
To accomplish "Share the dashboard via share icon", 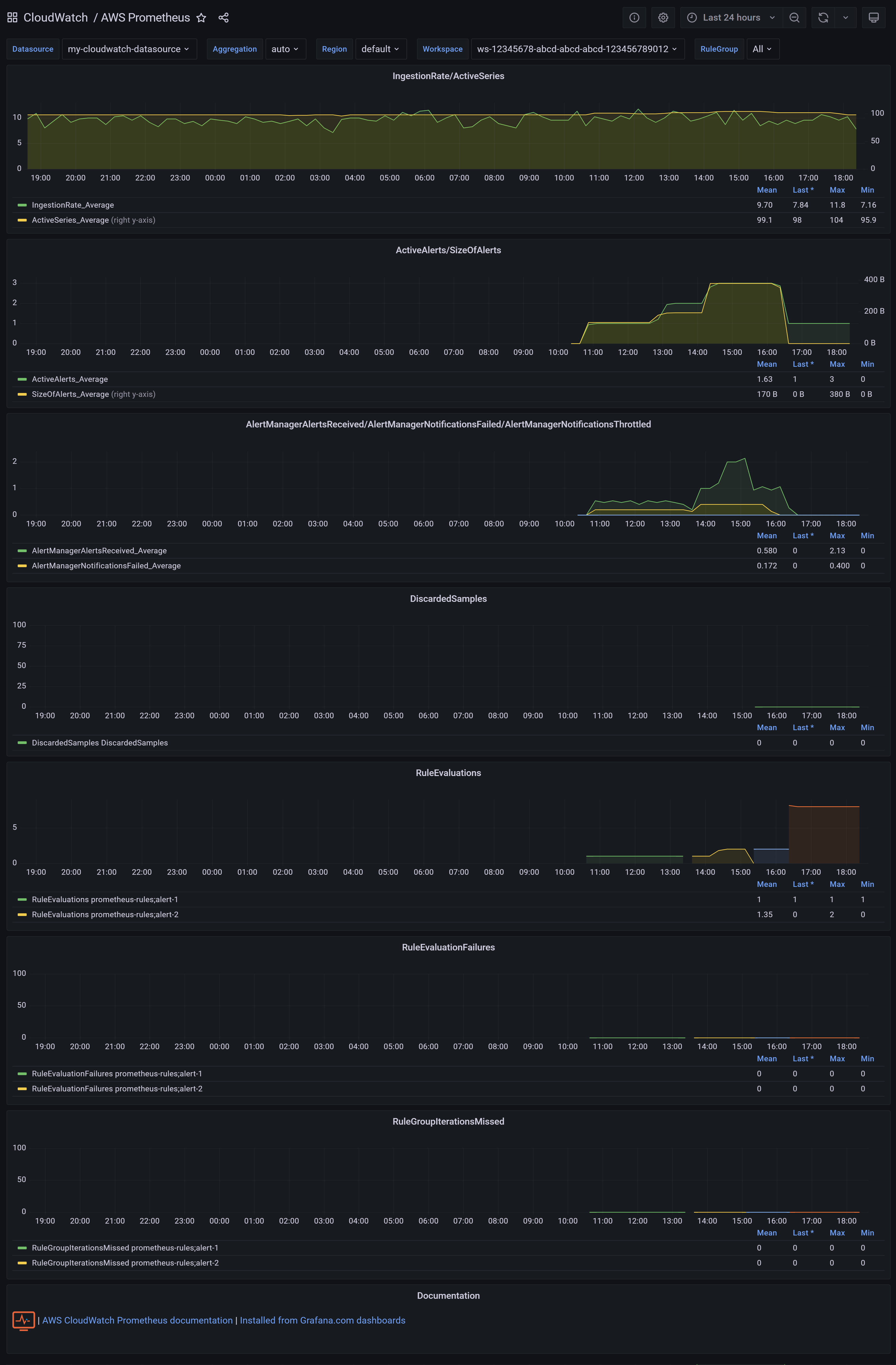I will pyautogui.click(x=224, y=18).
